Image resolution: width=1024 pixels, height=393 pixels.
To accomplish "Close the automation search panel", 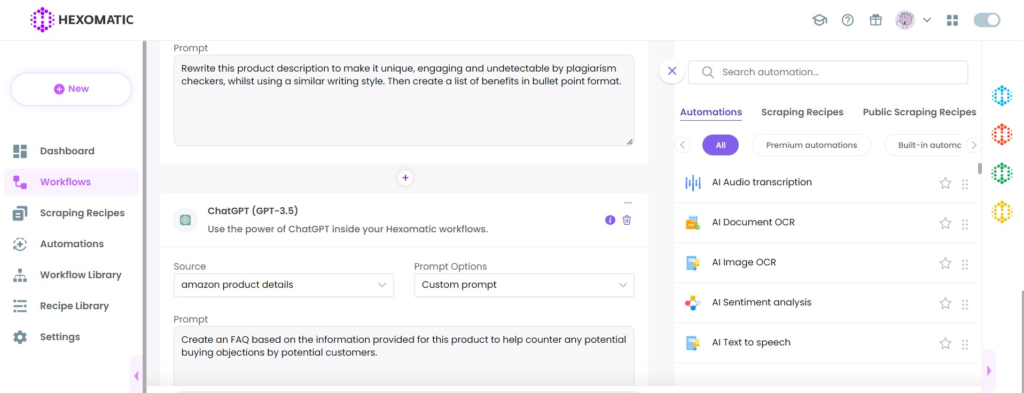I will (x=673, y=71).
